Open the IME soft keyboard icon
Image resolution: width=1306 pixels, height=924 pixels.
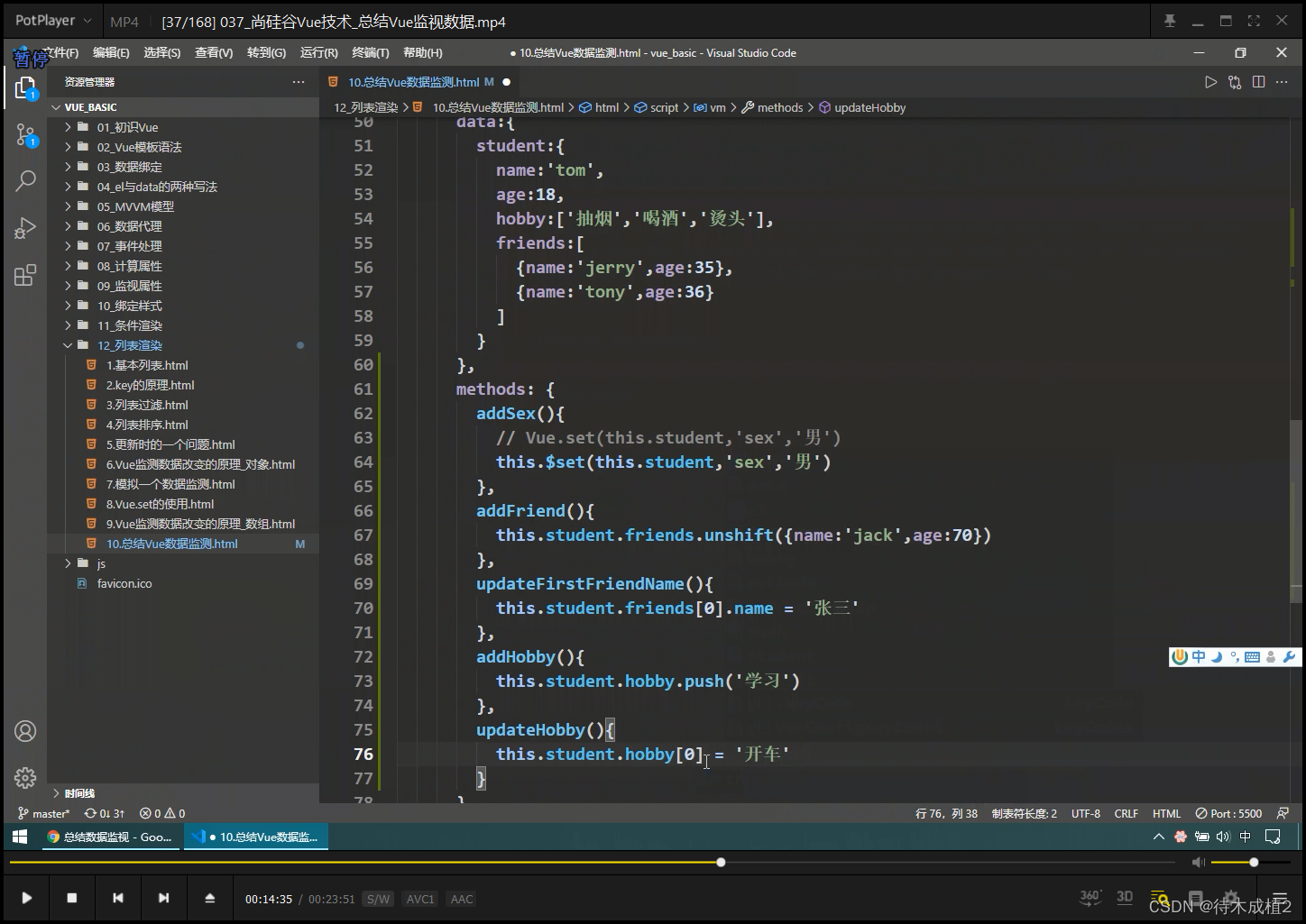click(1252, 657)
